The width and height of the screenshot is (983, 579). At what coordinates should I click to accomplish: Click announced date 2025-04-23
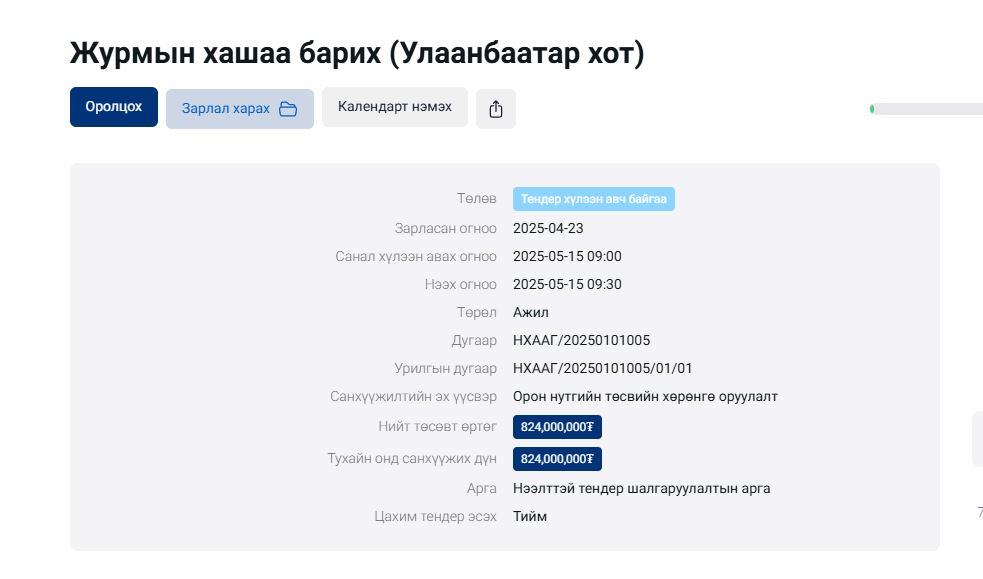tap(548, 228)
